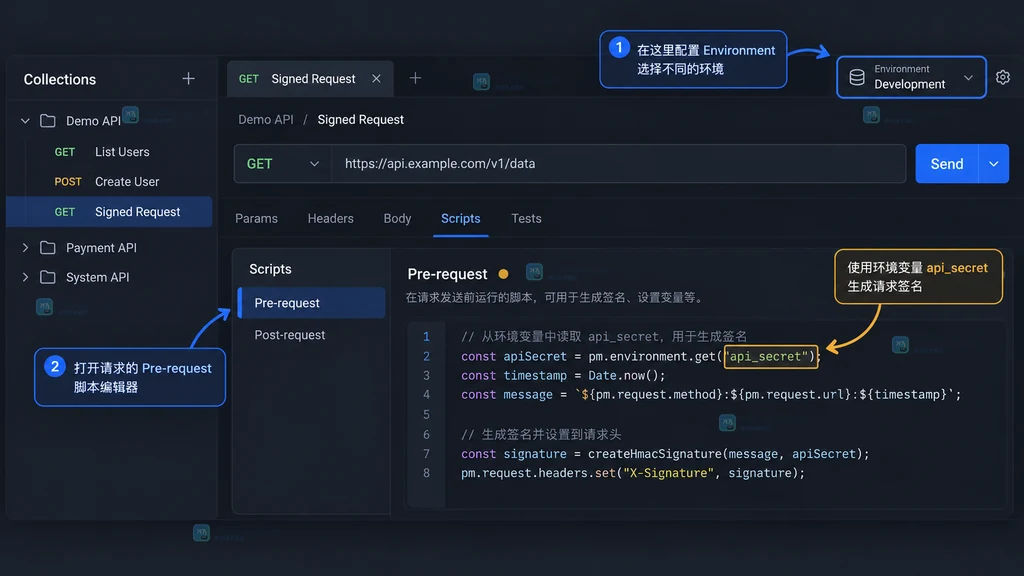Click the Scripts side panel heading

(270, 269)
